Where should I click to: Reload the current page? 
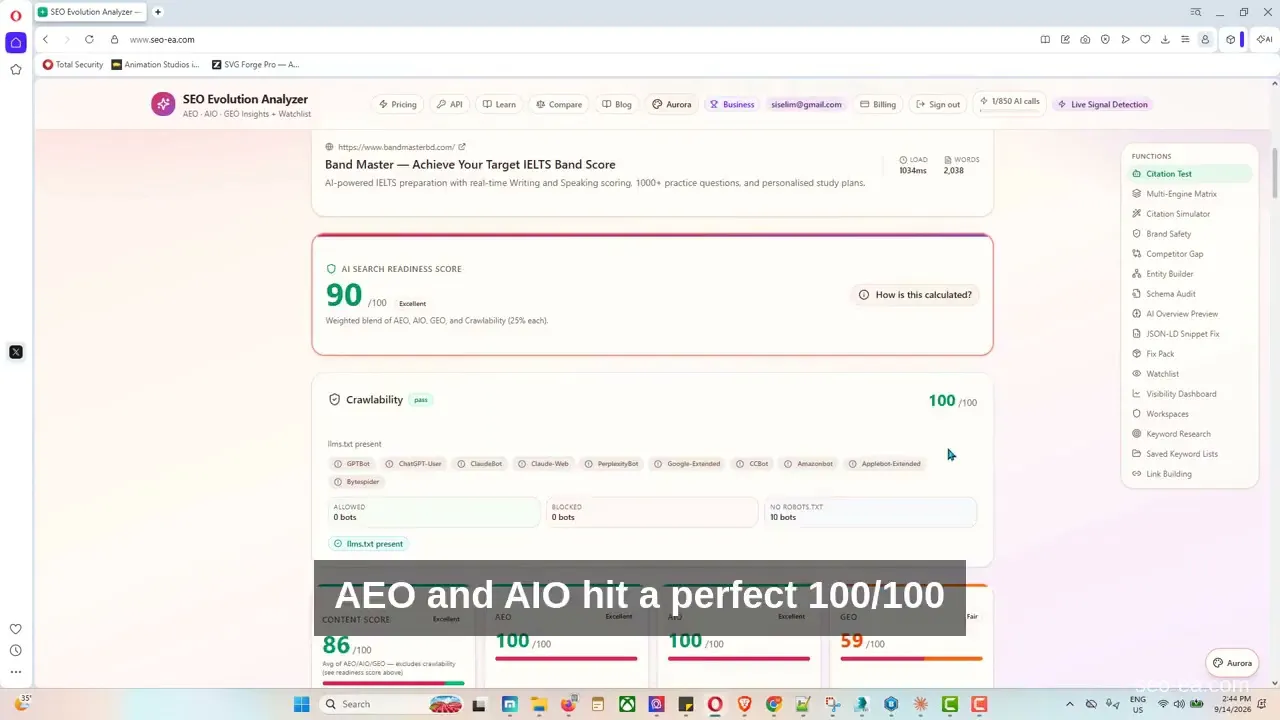click(89, 40)
